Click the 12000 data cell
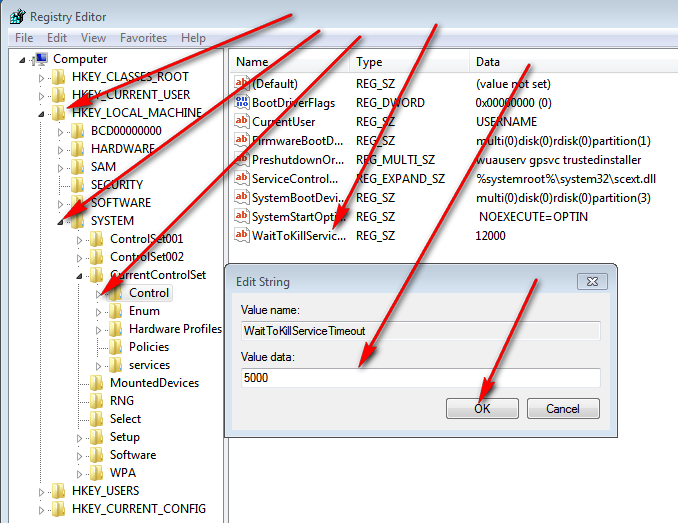The height and width of the screenshot is (523, 678). (x=490, y=236)
